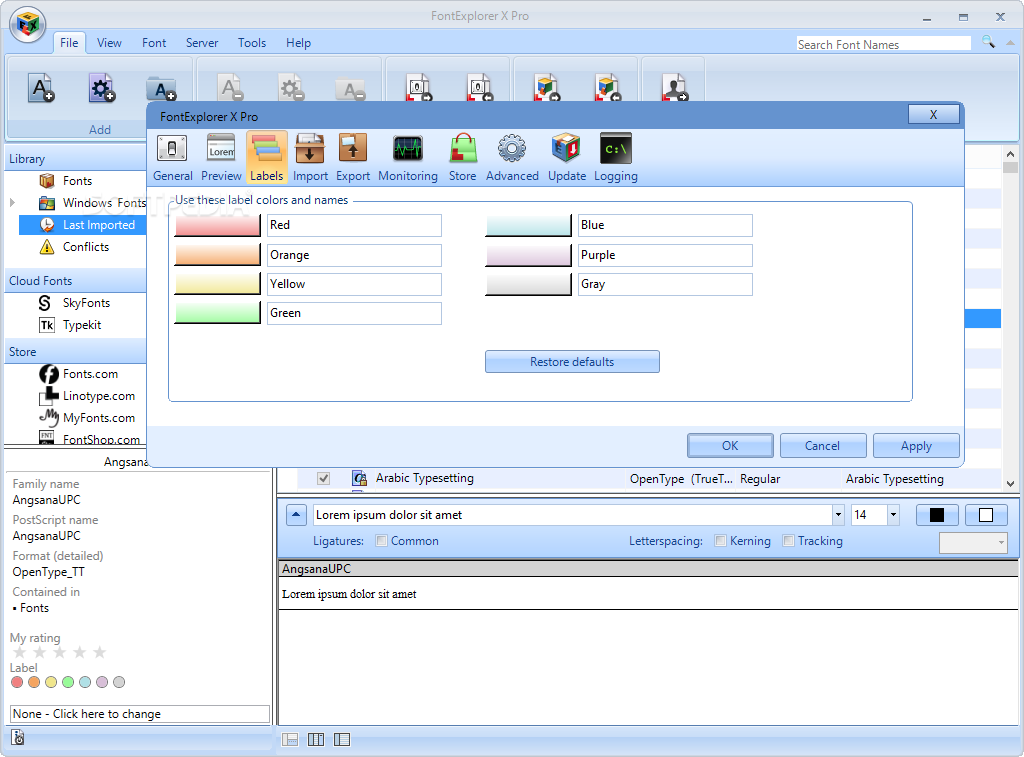Open the preview text dropdown arrow
The image size is (1024, 757).
(x=839, y=515)
